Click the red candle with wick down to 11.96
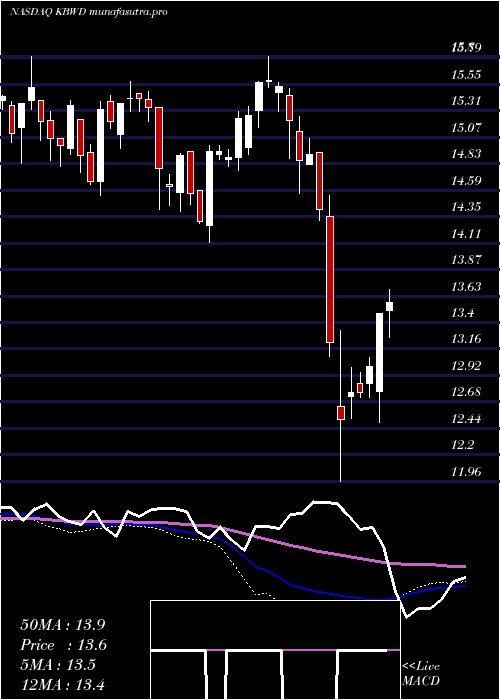500x700 pixels. (341, 413)
